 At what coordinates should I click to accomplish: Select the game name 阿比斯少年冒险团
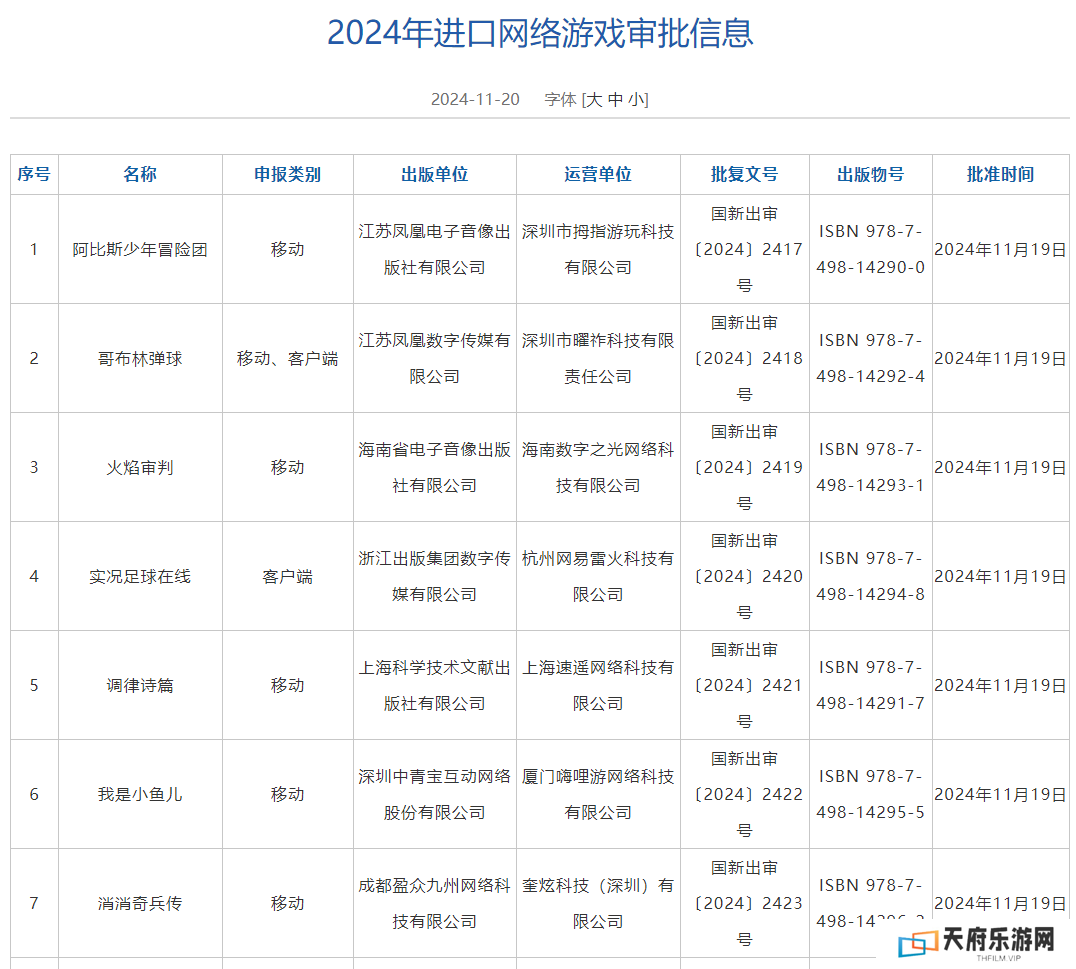pyautogui.click(x=140, y=250)
